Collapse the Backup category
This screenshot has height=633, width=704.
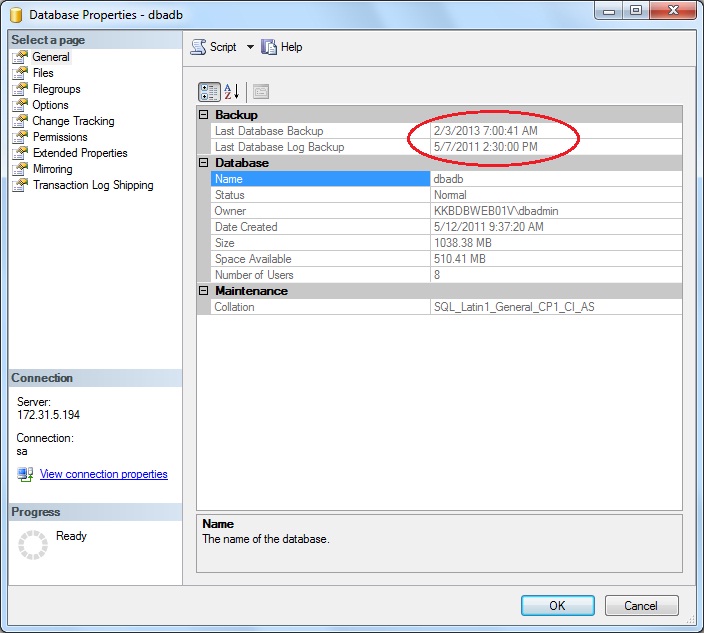(203, 115)
